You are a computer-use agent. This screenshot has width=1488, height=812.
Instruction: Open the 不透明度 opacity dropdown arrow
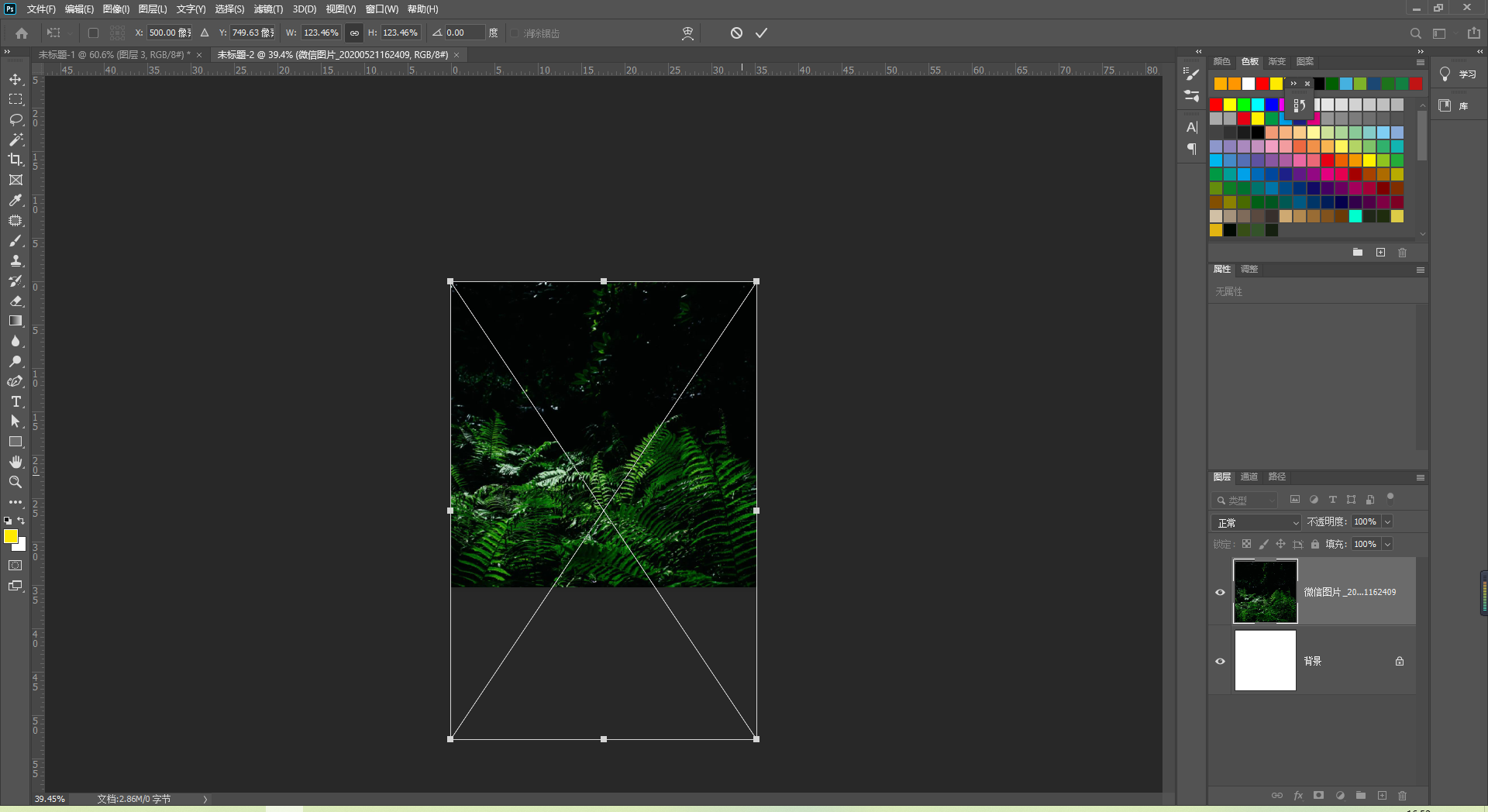pyautogui.click(x=1387, y=522)
